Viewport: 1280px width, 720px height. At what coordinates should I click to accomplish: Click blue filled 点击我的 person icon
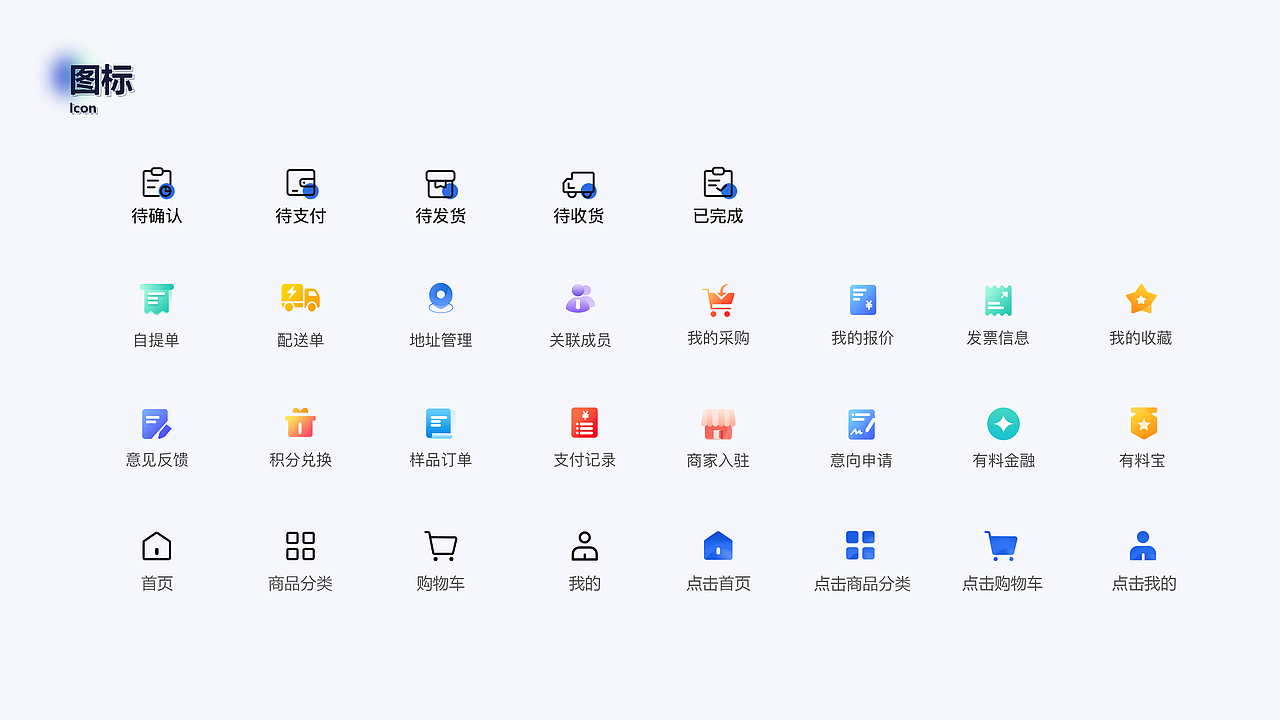(x=1143, y=546)
